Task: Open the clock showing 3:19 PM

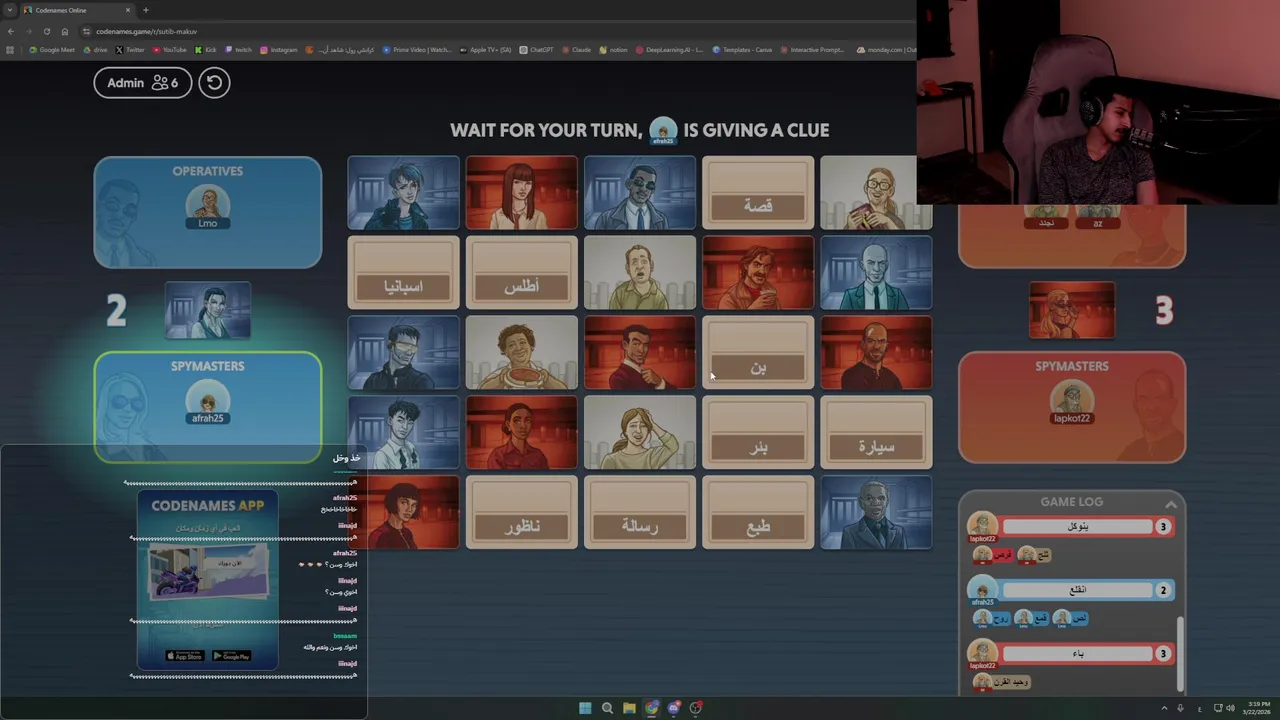Action: pos(1256,708)
